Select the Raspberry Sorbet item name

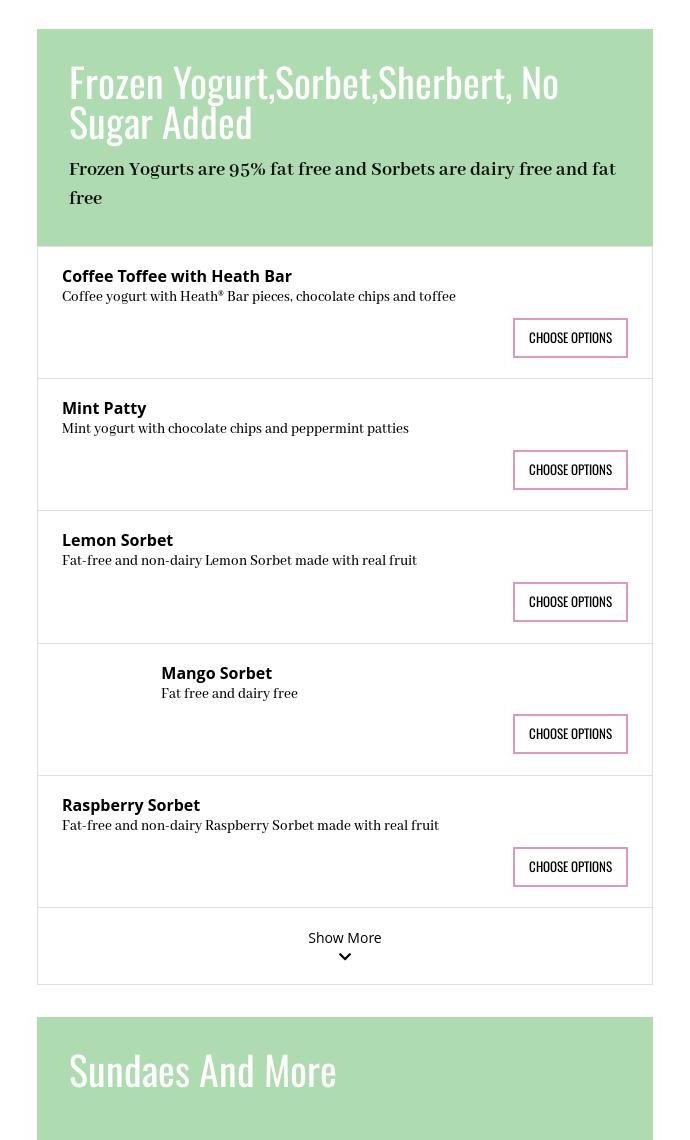point(131,805)
